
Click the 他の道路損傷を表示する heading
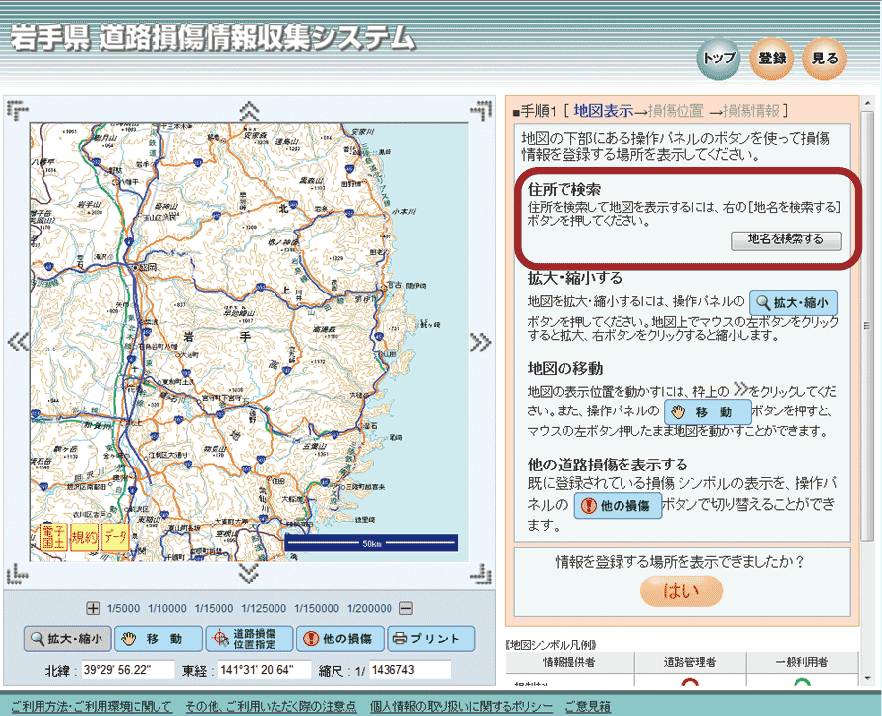[x=608, y=465]
